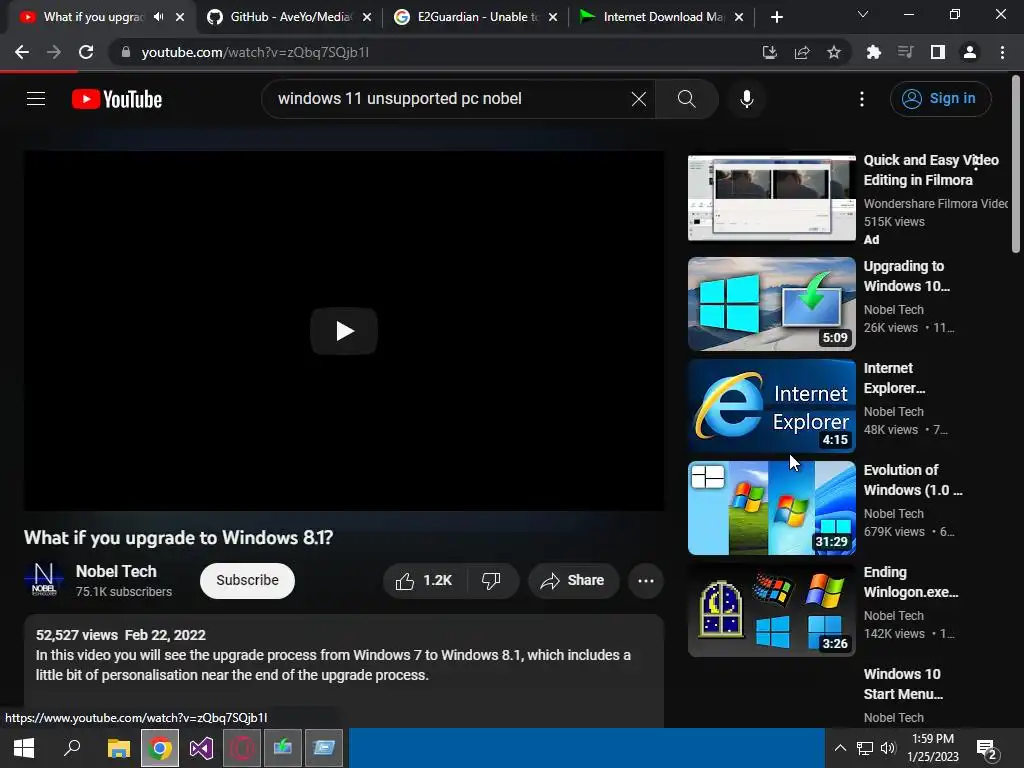Open Internet Explorer video thumbnail
The width and height of the screenshot is (1024, 768).
tap(771, 406)
